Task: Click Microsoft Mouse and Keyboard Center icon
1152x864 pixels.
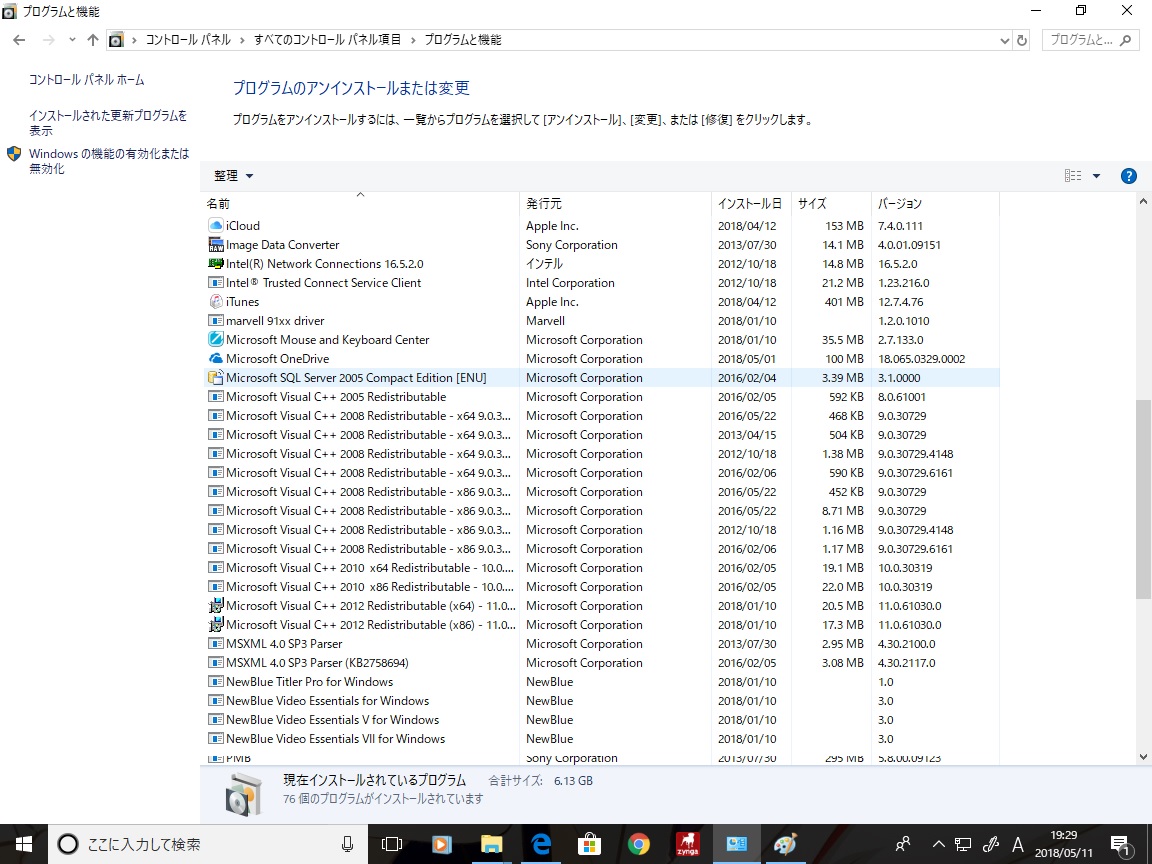Action: pyautogui.click(x=215, y=340)
